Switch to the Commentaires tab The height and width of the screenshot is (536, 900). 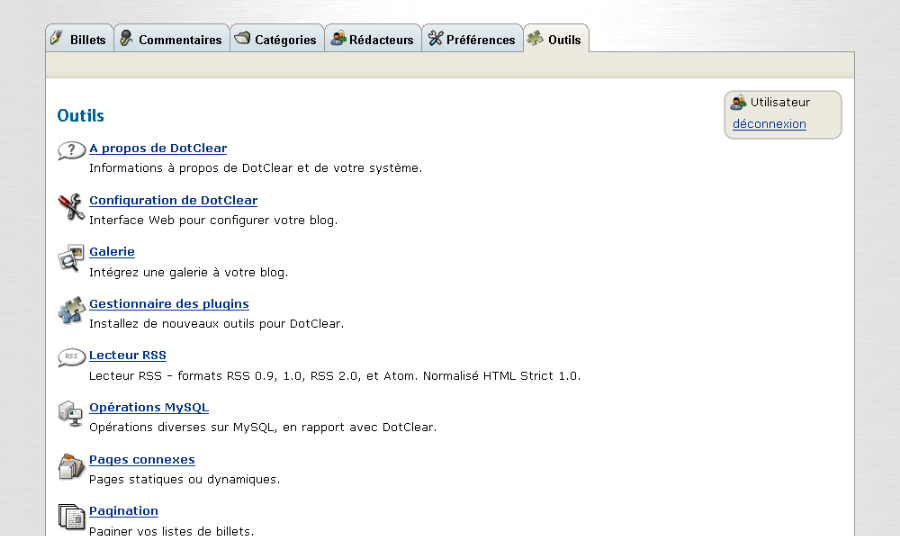point(171,40)
